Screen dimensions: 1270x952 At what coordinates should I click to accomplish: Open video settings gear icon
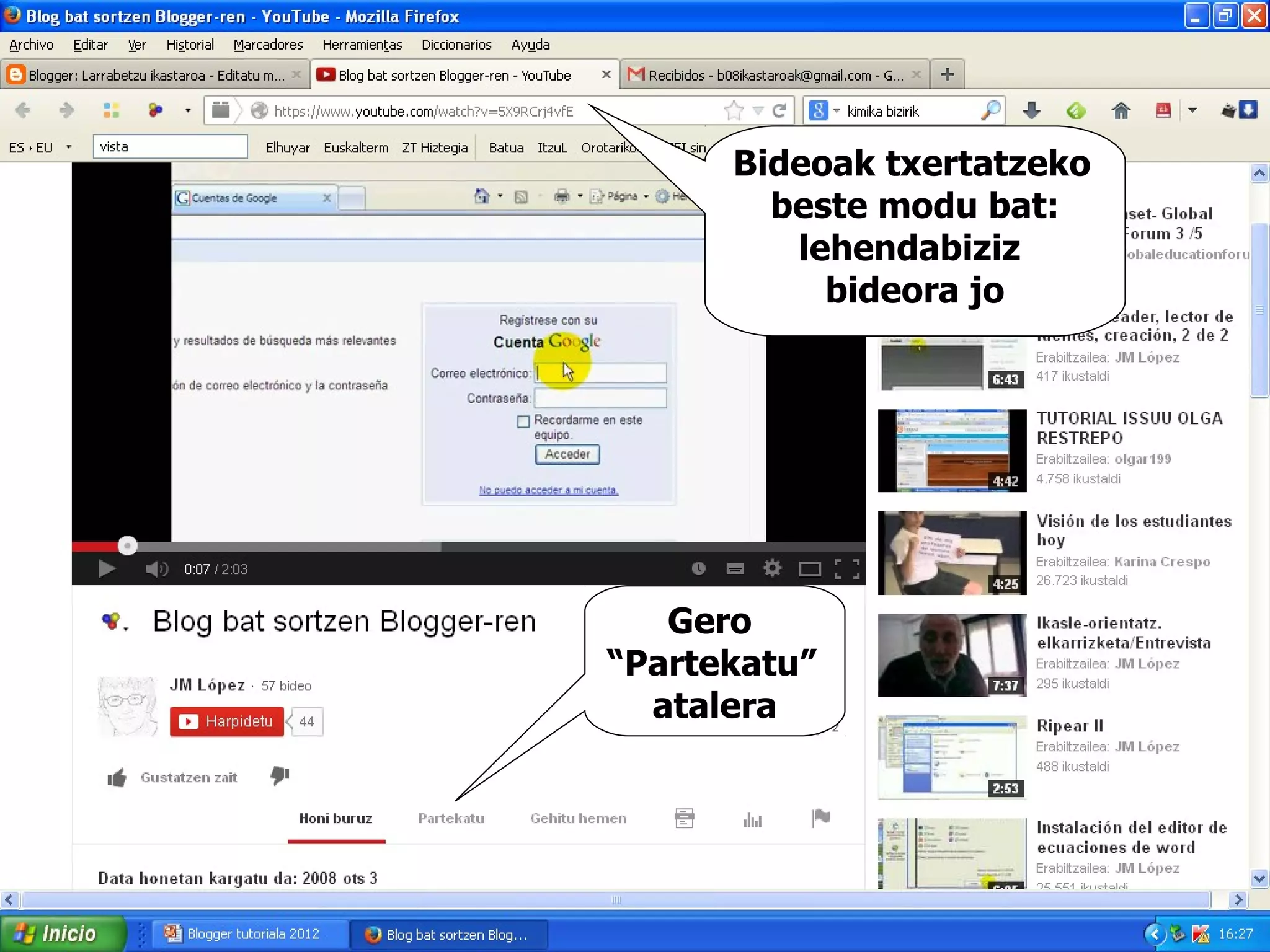[x=772, y=568]
